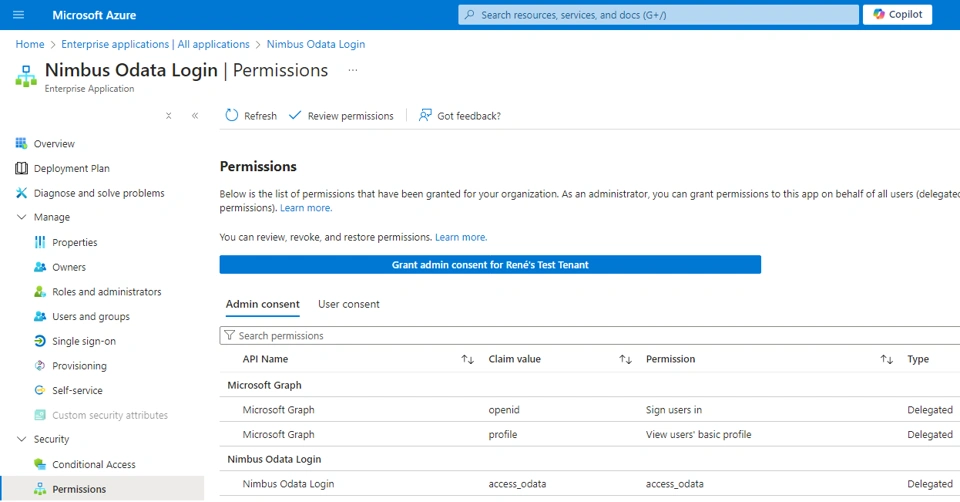The width and height of the screenshot is (960, 502).
Task: Click View users' basic profile permission
Action: click(x=699, y=435)
